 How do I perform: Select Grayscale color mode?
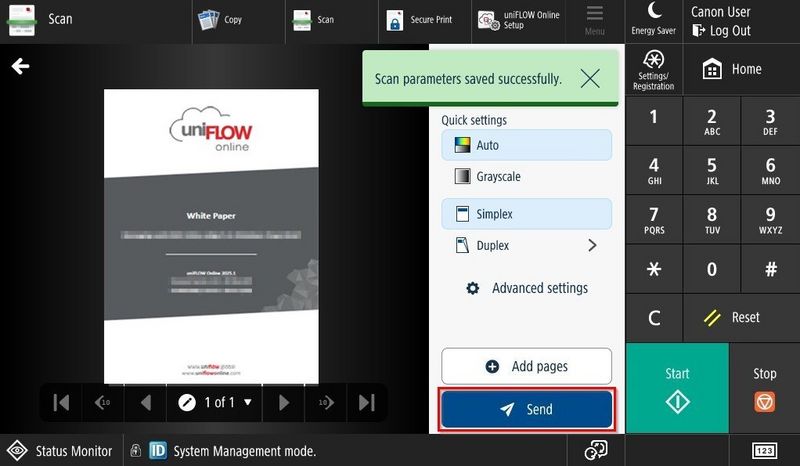click(526, 177)
